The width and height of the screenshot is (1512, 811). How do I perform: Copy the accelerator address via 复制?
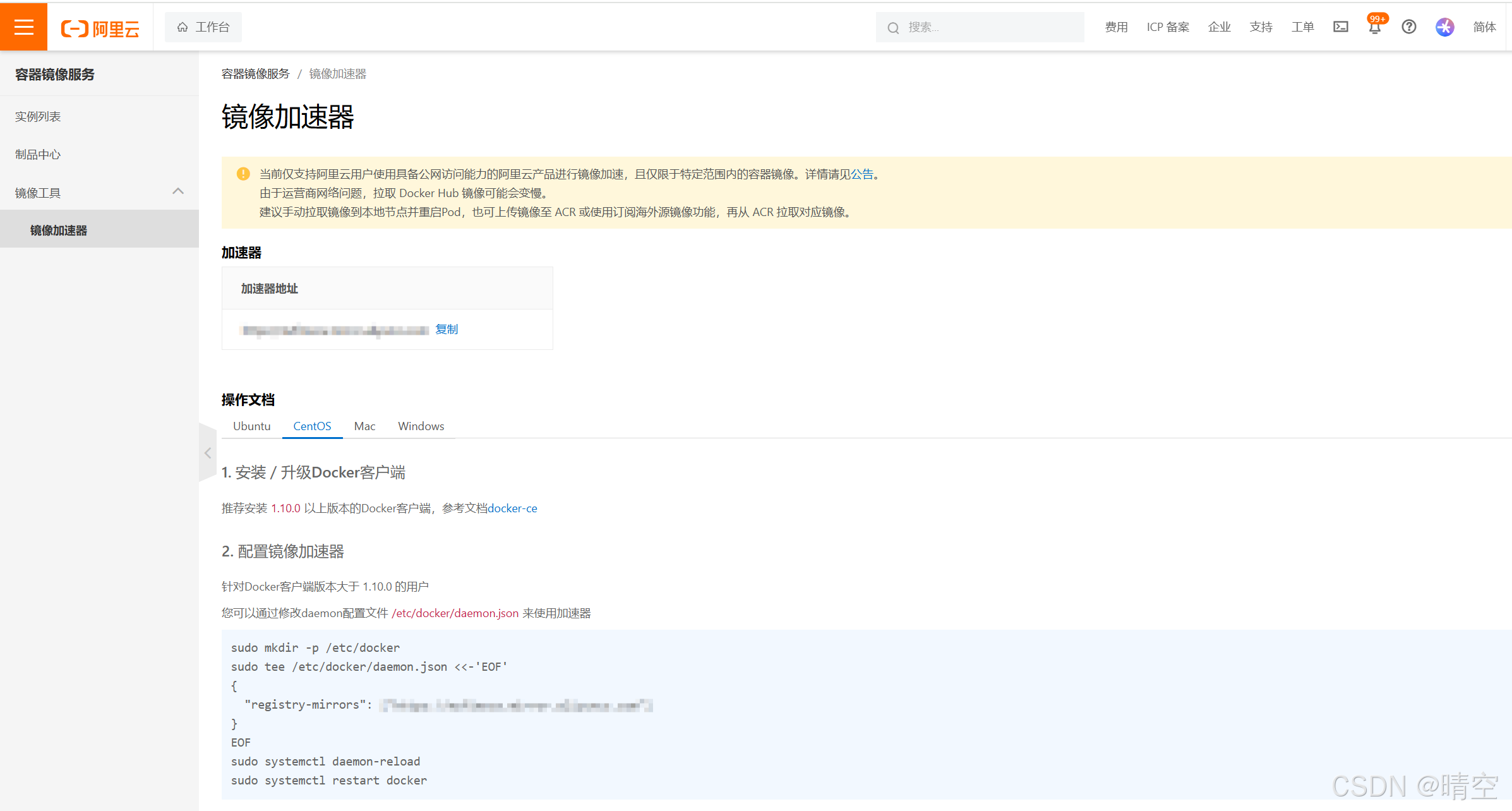[447, 329]
